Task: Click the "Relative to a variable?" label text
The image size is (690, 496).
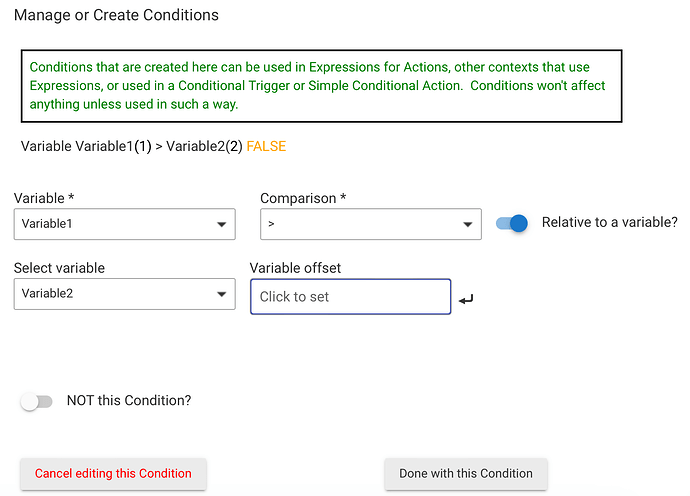Action: 609,223
